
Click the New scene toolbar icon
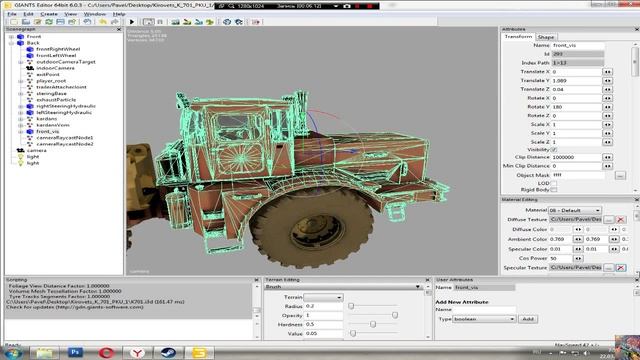(x=14, y=22)
